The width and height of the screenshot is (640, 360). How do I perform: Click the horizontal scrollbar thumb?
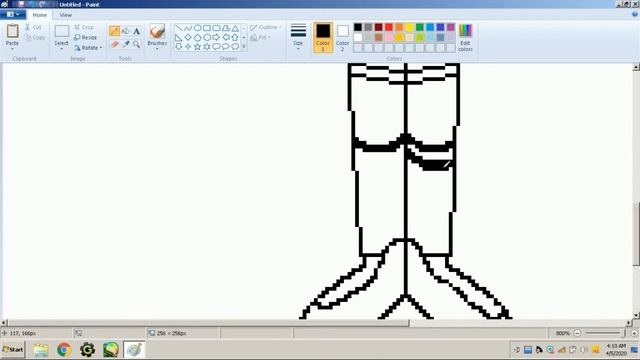208,323
